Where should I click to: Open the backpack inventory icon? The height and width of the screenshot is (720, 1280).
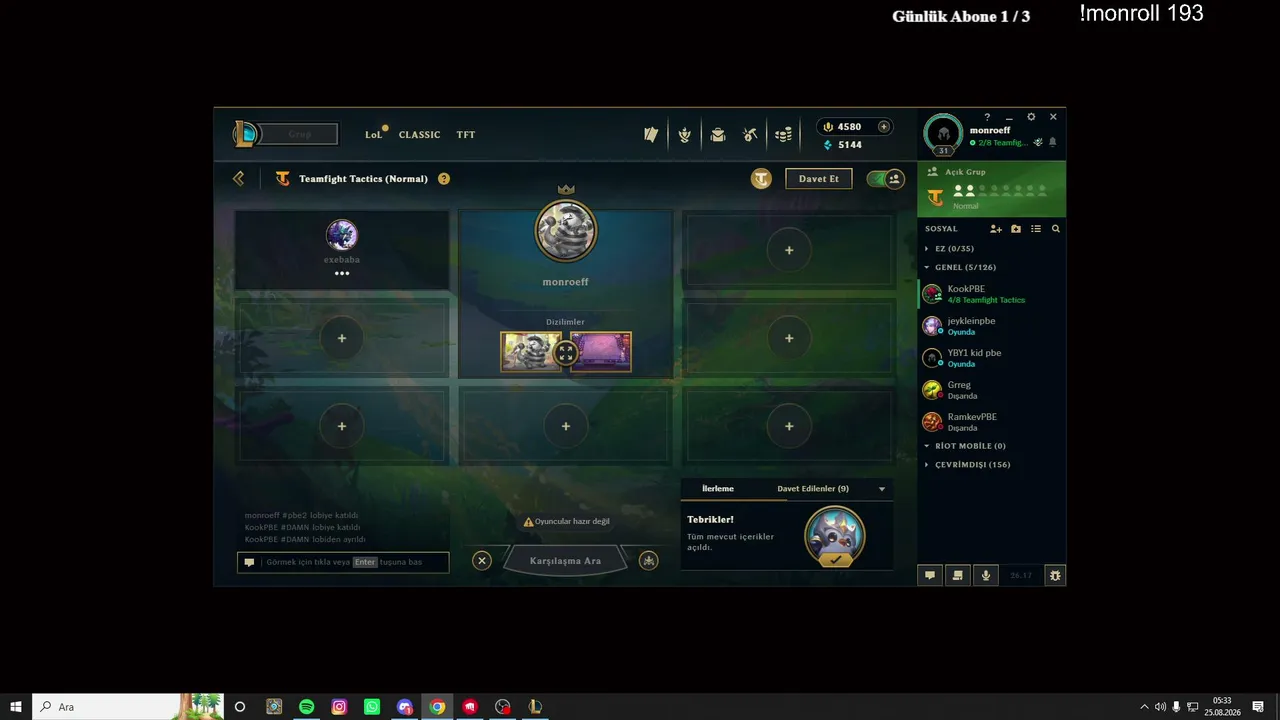pyautogui.click(x=717, y=134)
